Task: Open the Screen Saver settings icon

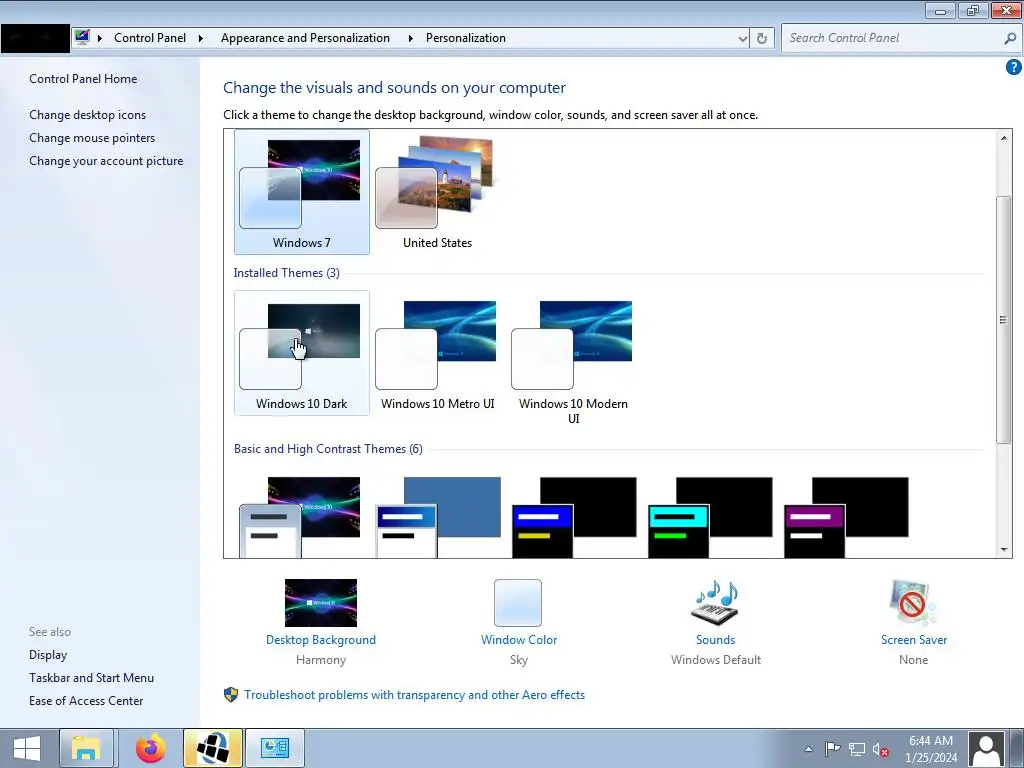Action: tap(913, 603)
